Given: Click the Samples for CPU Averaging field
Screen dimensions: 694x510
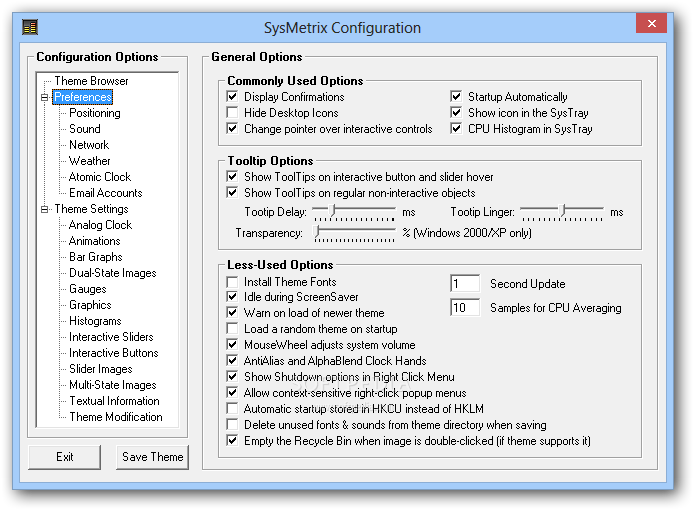Looking at the screenshot, I should click(465, 307).
